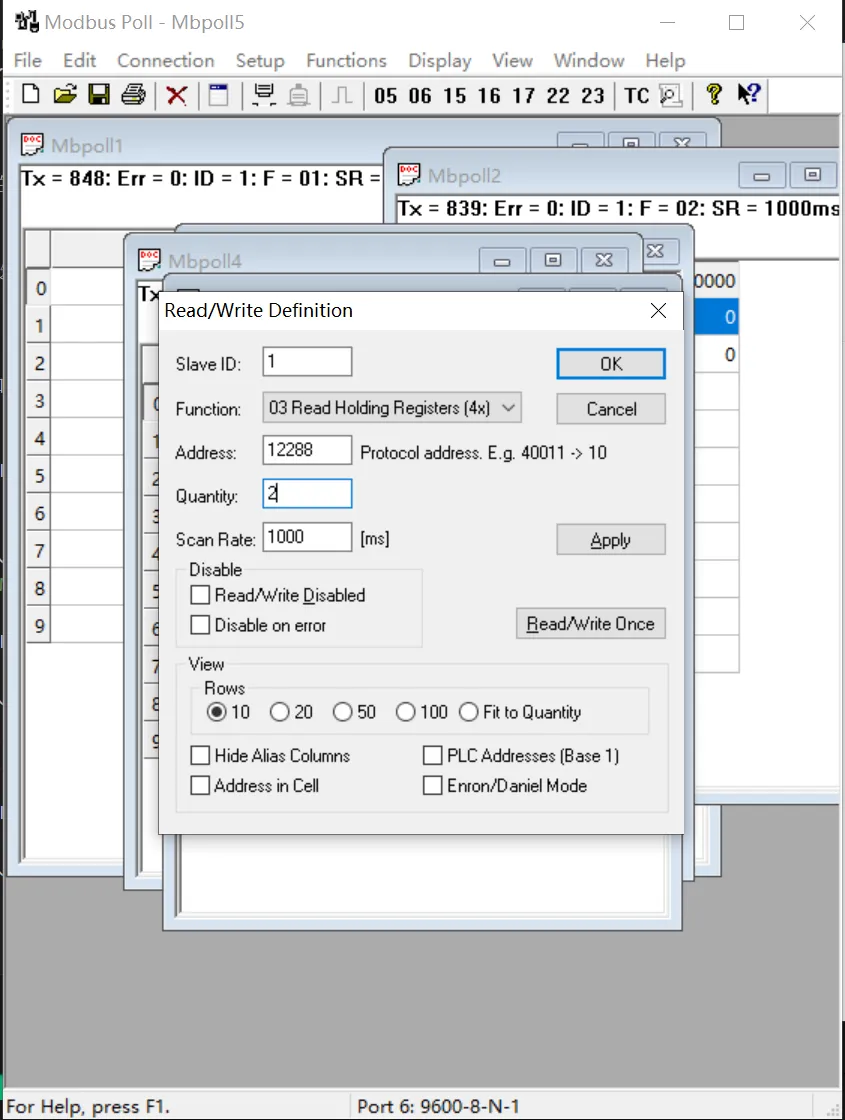Open the Help menu
The height and width of the screenshot is (1120, 845).
(x=665, y=61)
